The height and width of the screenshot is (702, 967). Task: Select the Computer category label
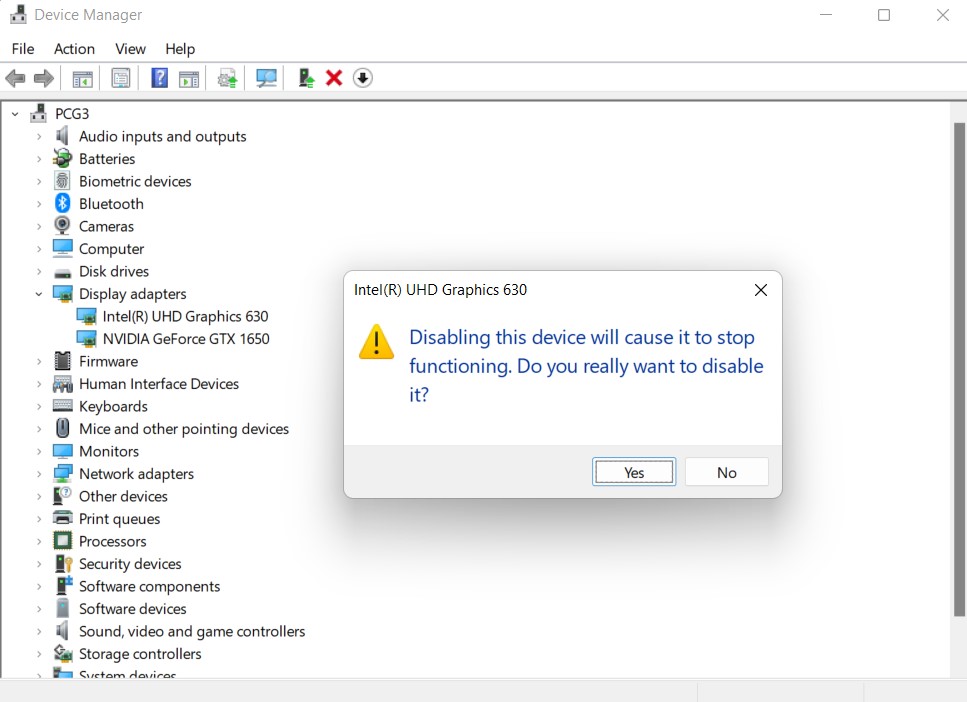[111, 249]
